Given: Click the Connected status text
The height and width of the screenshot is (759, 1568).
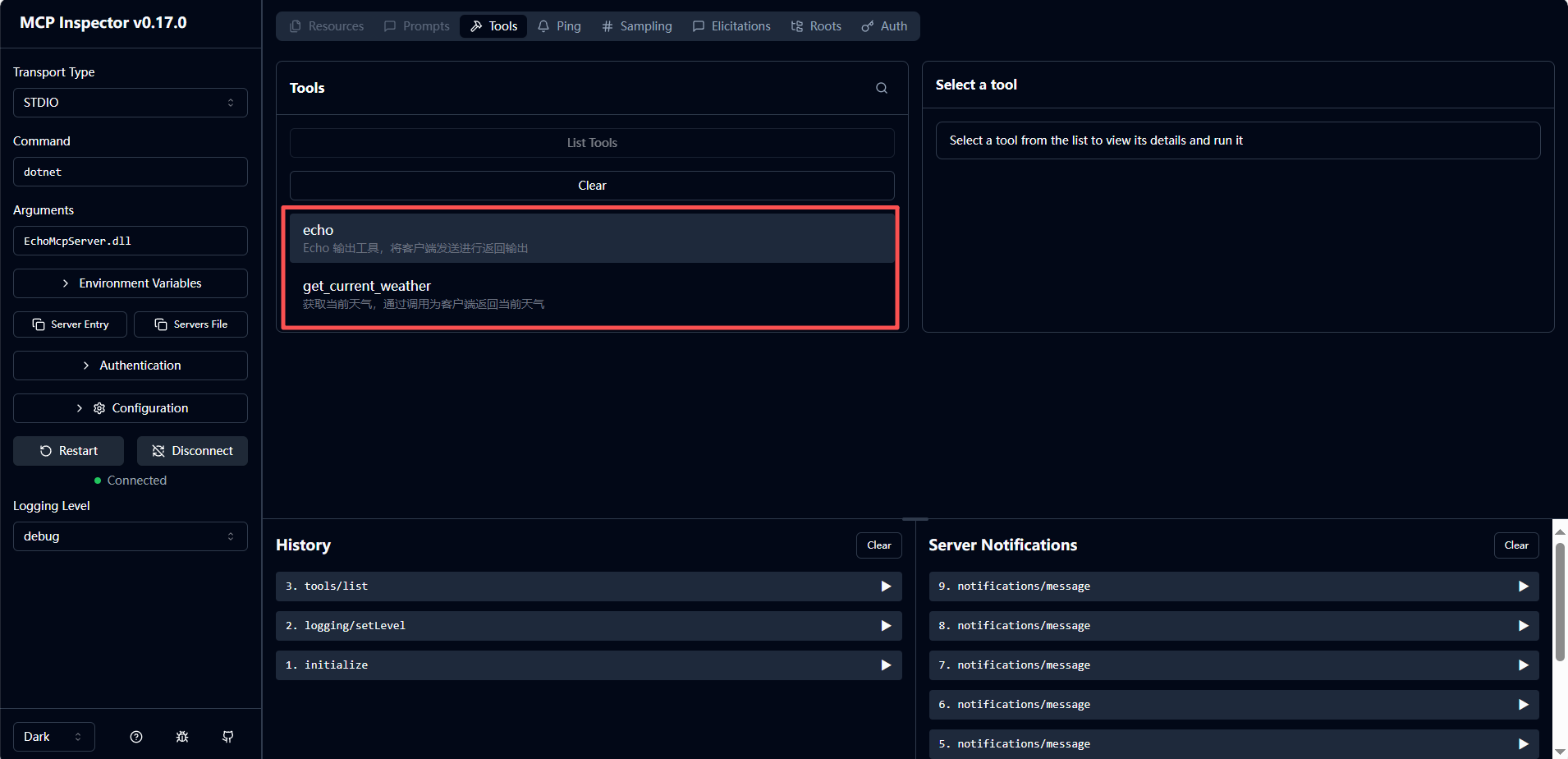Looking at the screenshot, I should coord(137,481).
